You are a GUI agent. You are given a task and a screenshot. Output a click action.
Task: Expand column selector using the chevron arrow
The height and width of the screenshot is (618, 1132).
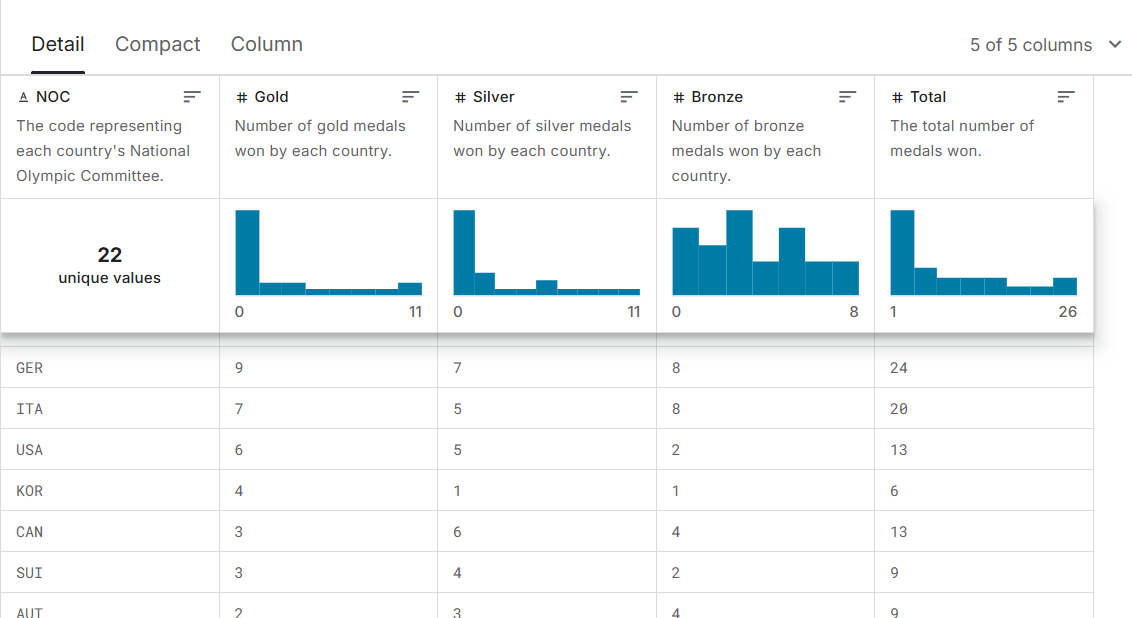pyautogui.click(x=1115, y=45)
